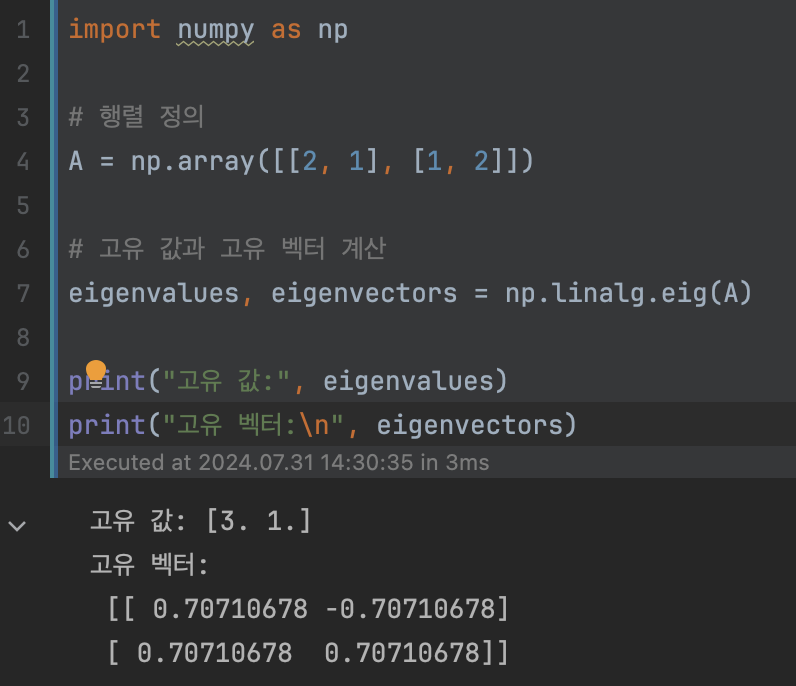Click 'eigenvectors' argument on line 10
Image resolution: width=796 pixels, height=686 pixels.
click(x=470, y=425)
